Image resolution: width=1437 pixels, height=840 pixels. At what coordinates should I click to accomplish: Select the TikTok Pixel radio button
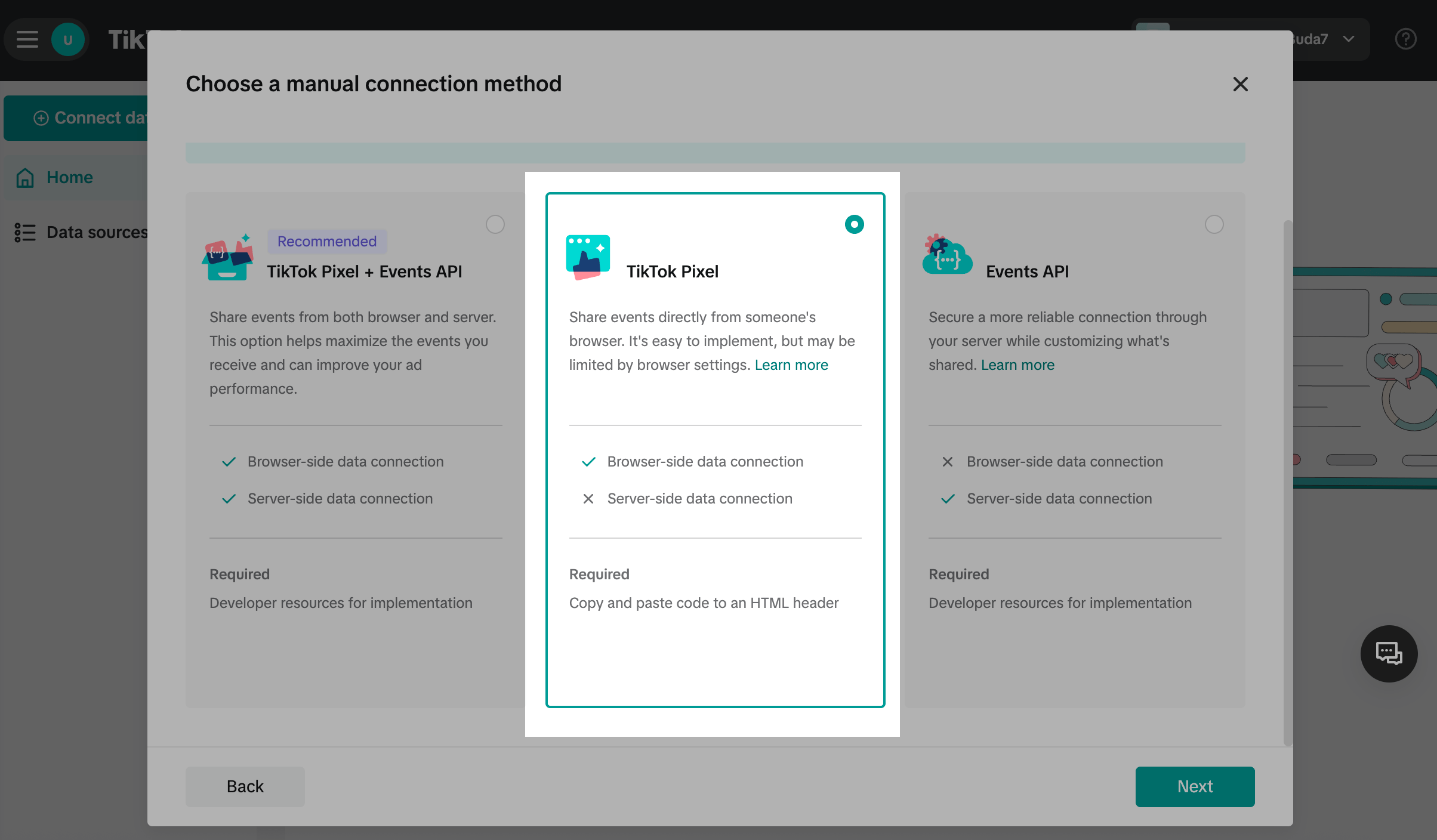pos(854,224)
